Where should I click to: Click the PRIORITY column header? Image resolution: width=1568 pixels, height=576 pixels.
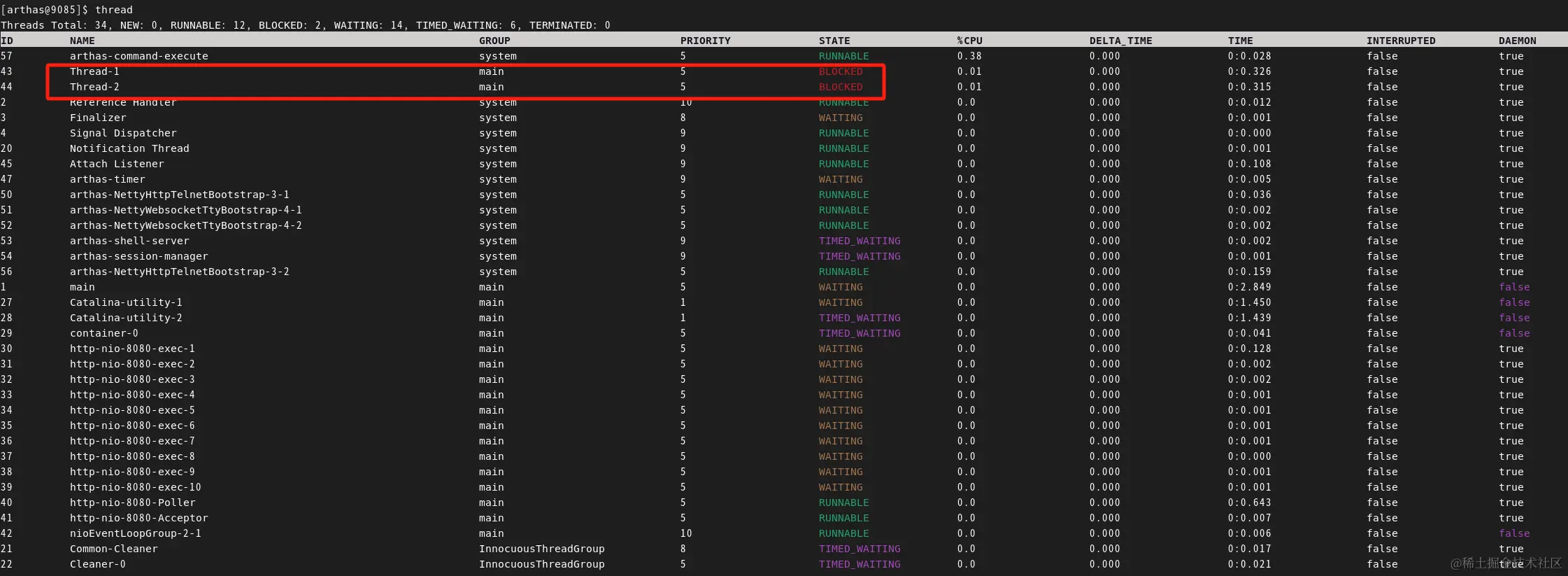[705, 41]
